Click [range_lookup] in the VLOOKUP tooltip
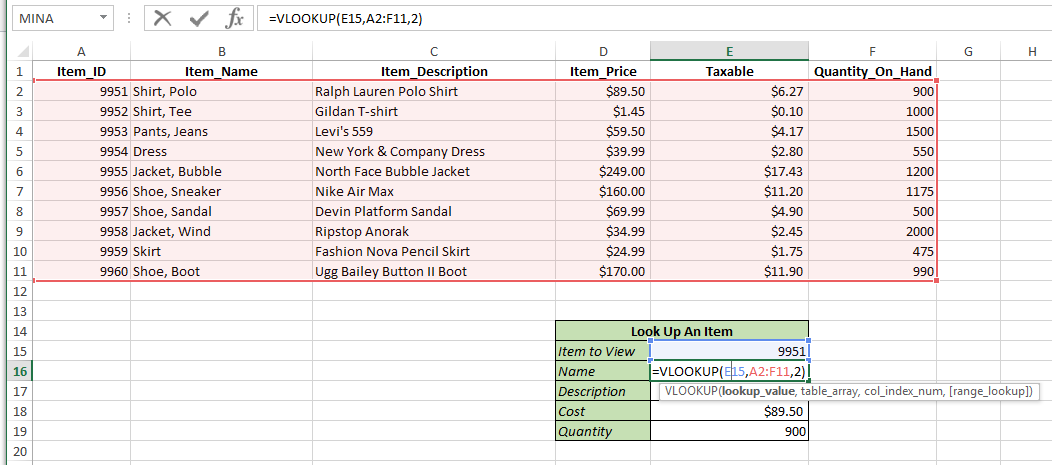 (987, 392)
